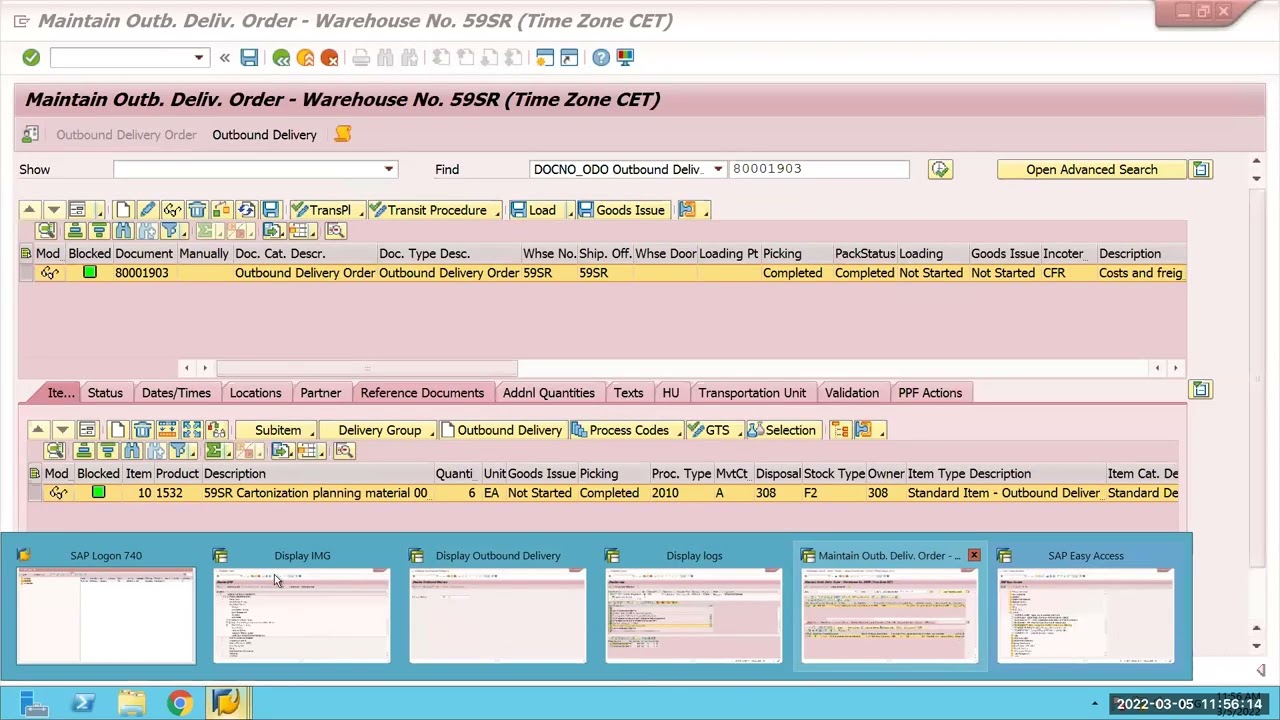
Task: Click the Execute search icon beside 80001903
Action: pos(940,169)
